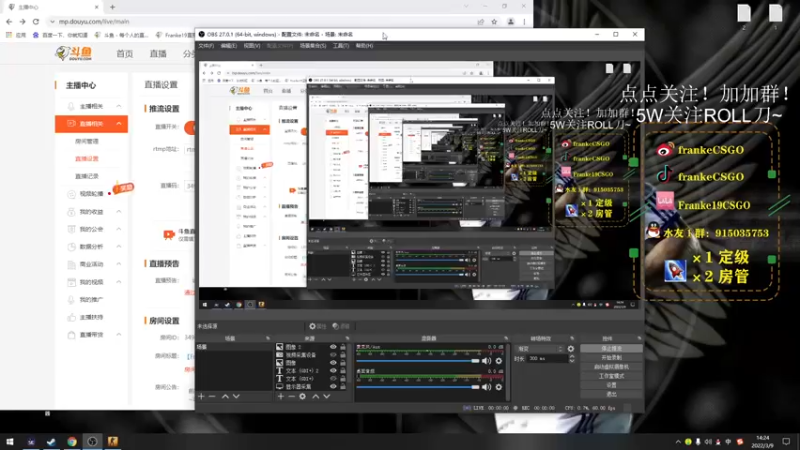Open 视图(V) menu in OBS
The height and width of the screenshot is (450, 800).
252,46
